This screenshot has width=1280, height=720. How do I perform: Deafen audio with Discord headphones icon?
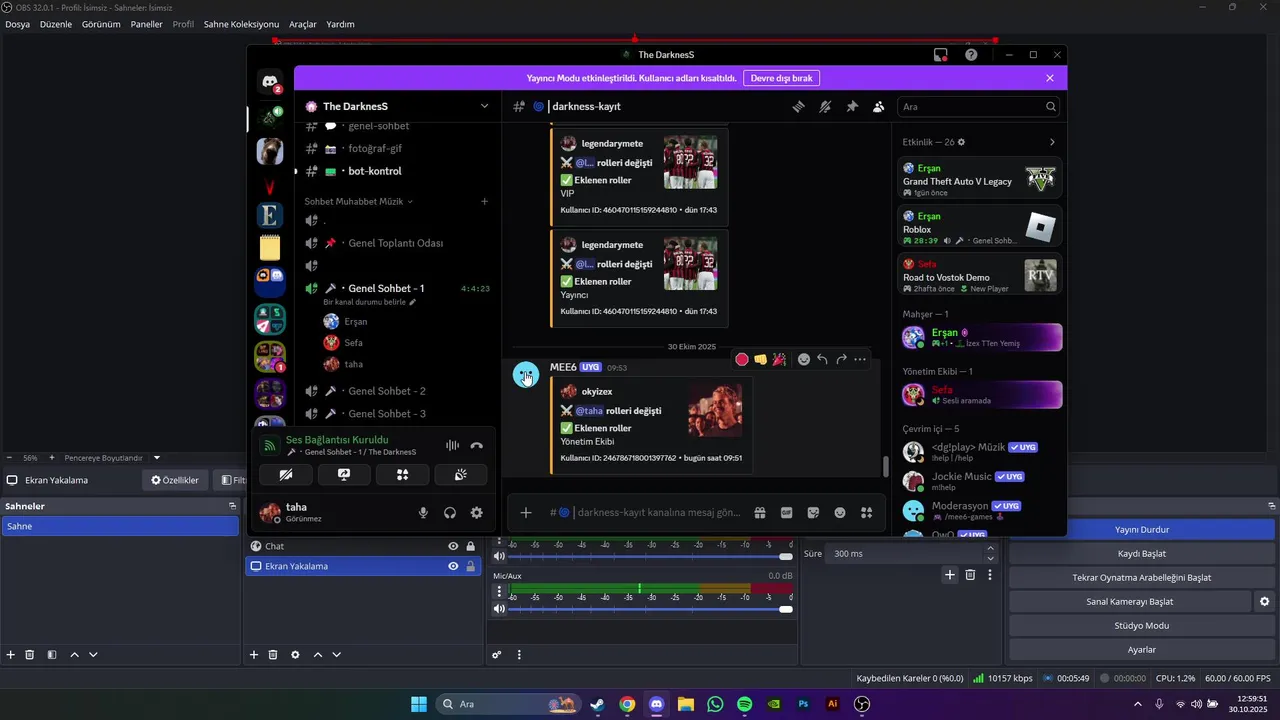[450, 513]
